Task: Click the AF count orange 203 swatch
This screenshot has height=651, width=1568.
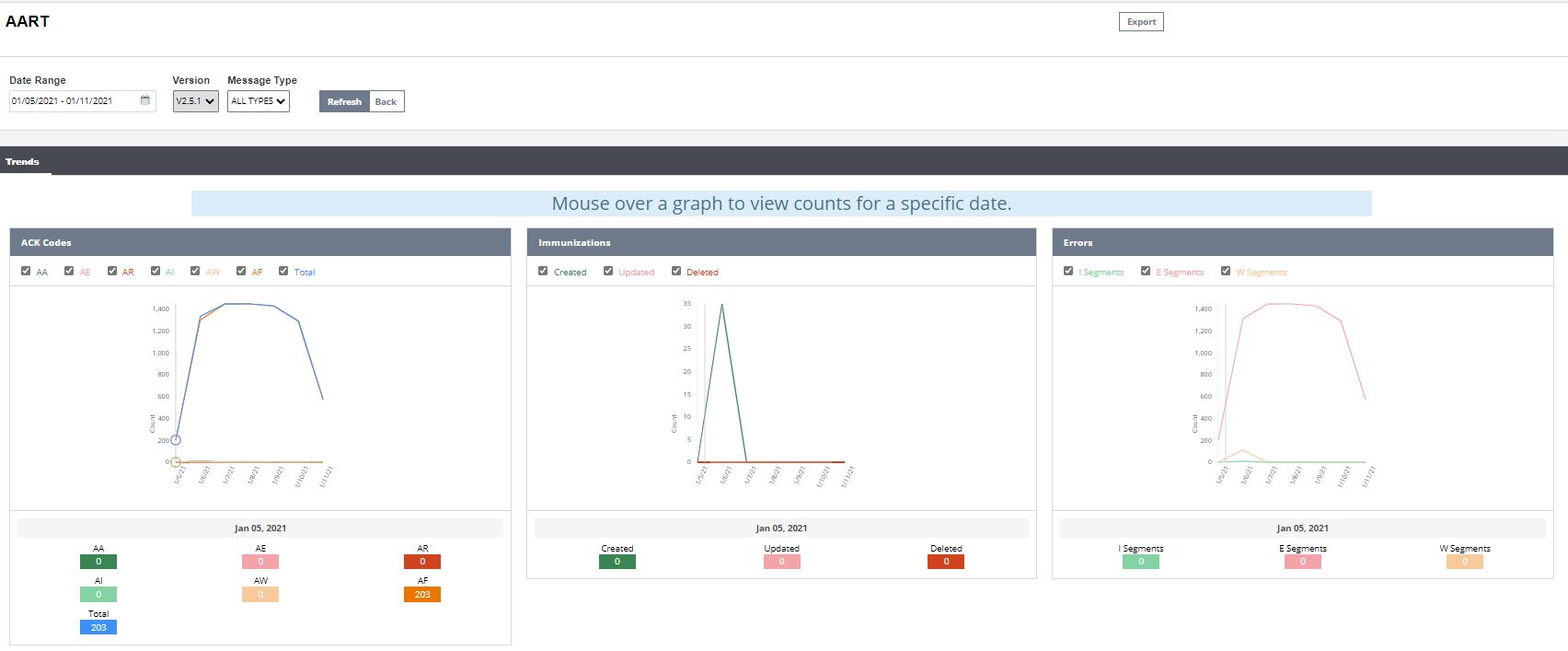Action: pos(422,595)
